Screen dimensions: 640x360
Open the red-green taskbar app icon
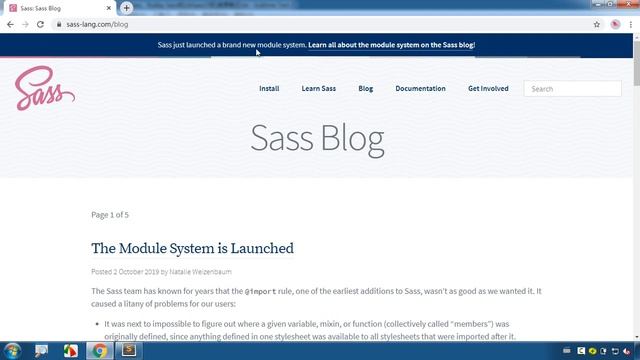(x=71, y=351)
